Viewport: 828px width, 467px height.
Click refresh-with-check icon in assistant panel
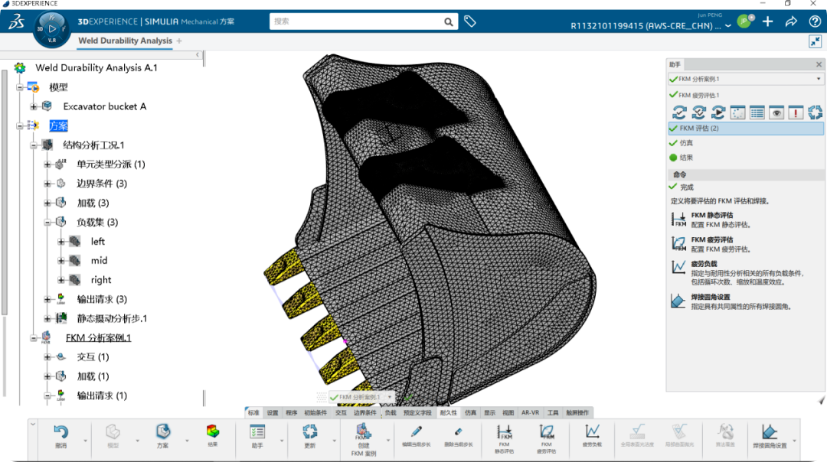699,112
